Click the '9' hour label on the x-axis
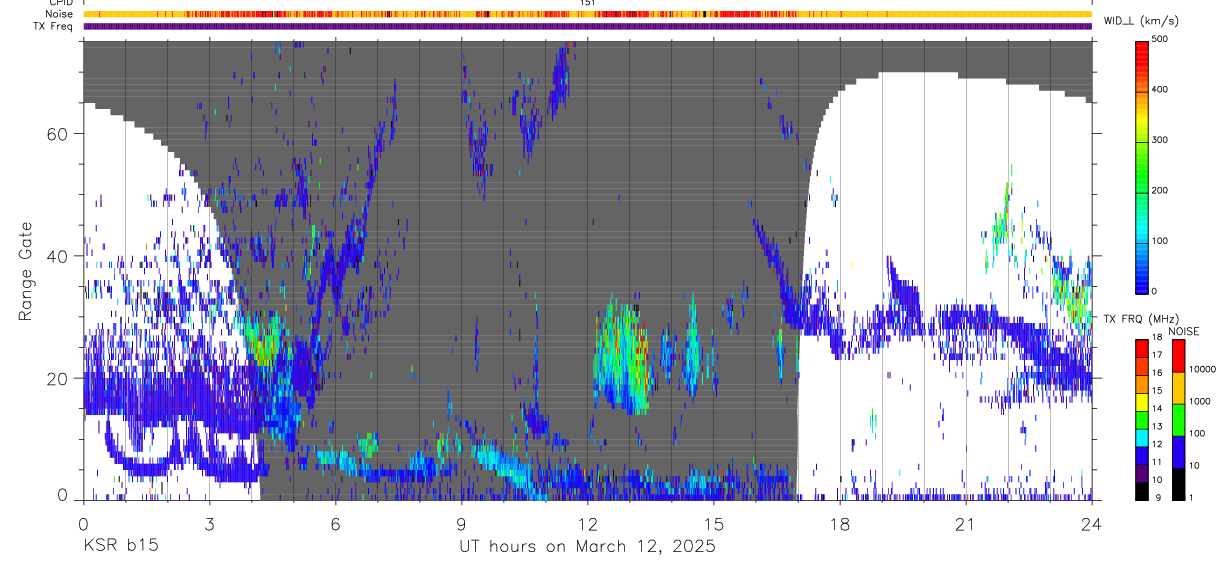 point(461,522)
